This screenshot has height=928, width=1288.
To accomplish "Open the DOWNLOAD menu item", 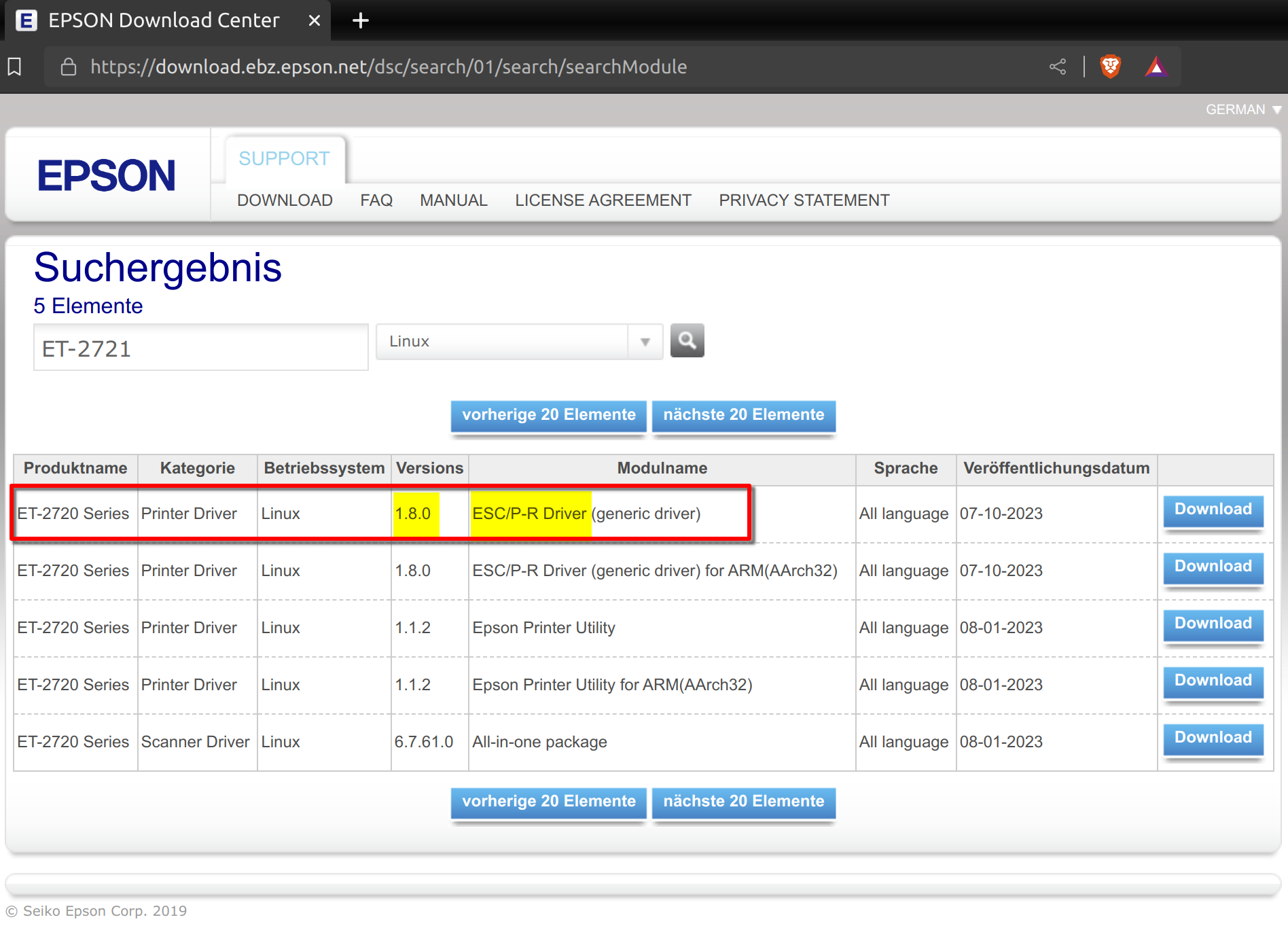I will 285,200.
